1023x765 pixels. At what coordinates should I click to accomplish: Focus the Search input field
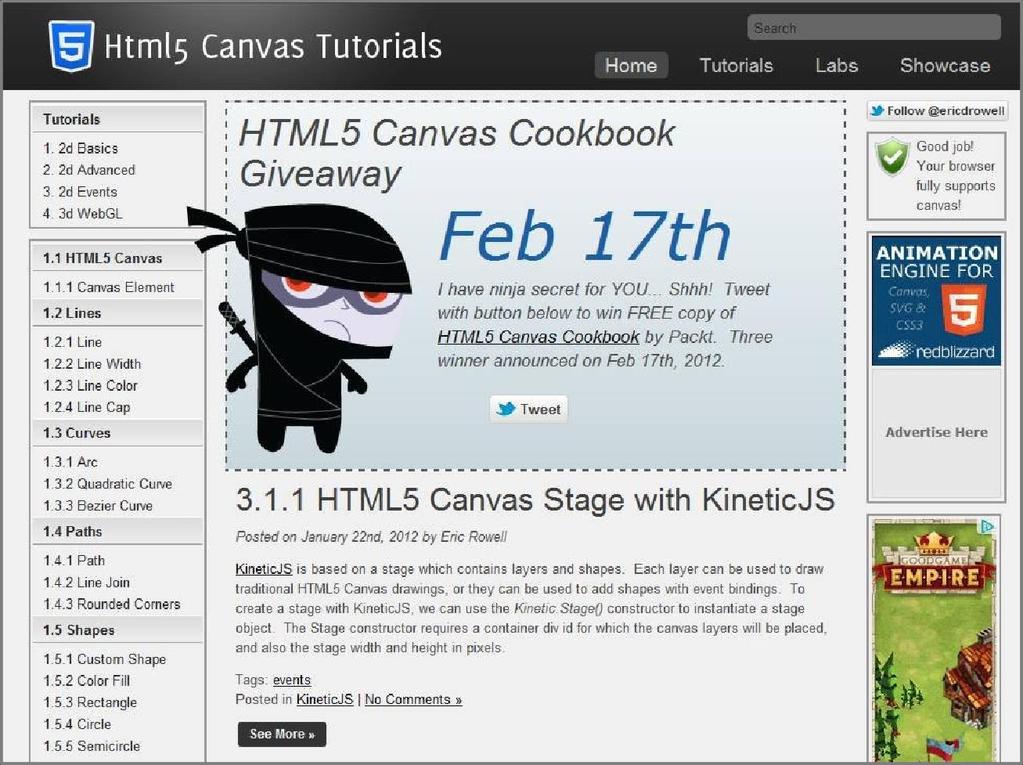874,28
